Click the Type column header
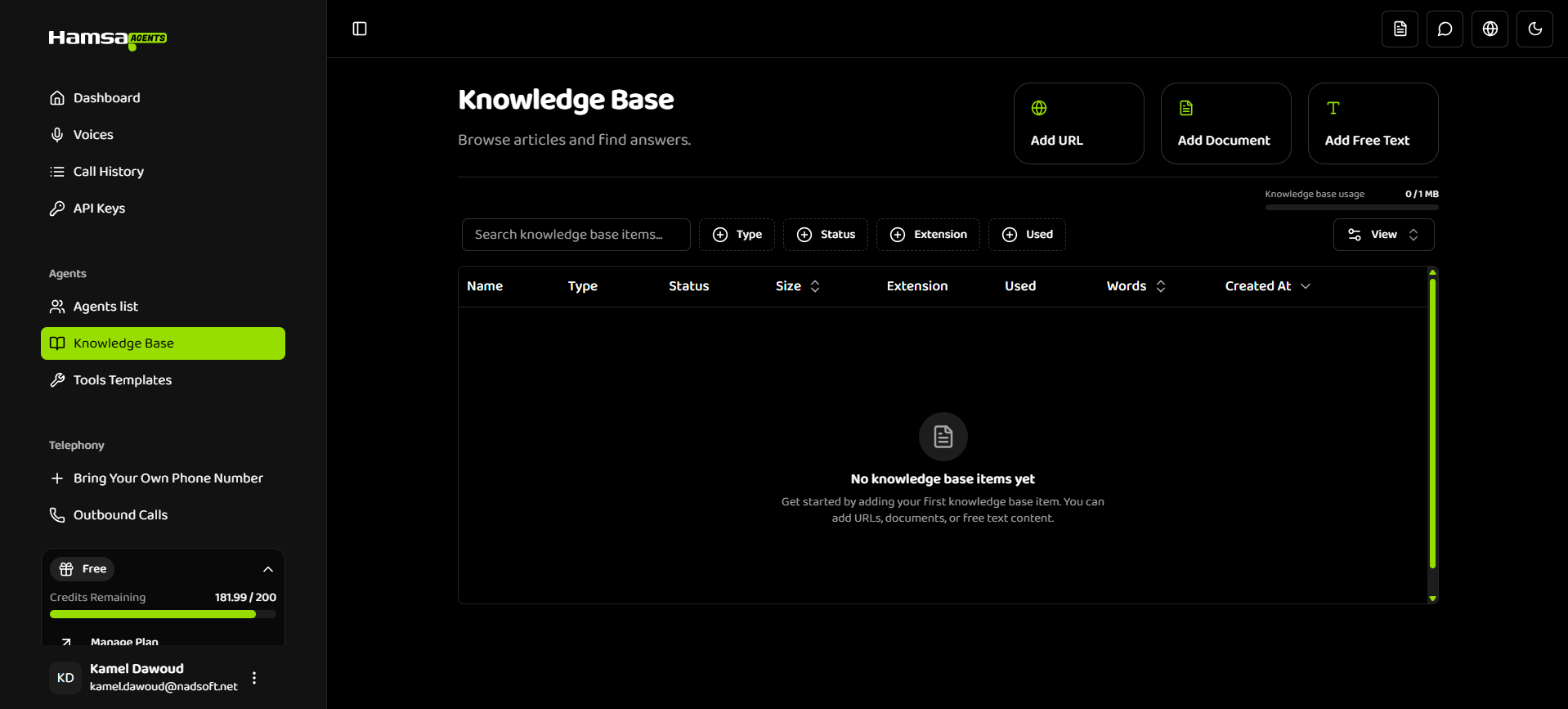The image size is (1568, 709). click(x=583, y=286)
